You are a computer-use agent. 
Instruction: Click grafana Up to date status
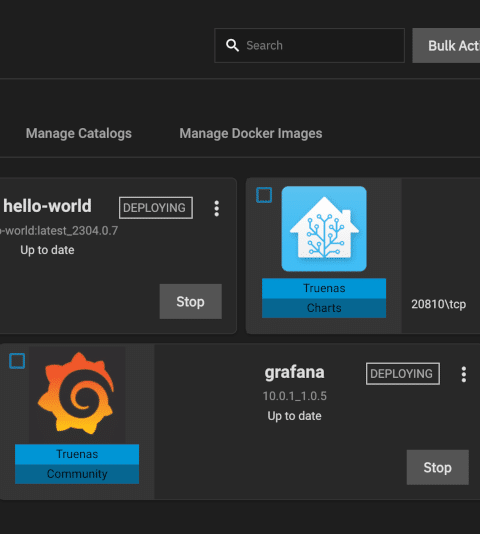(x=294, y=416)
